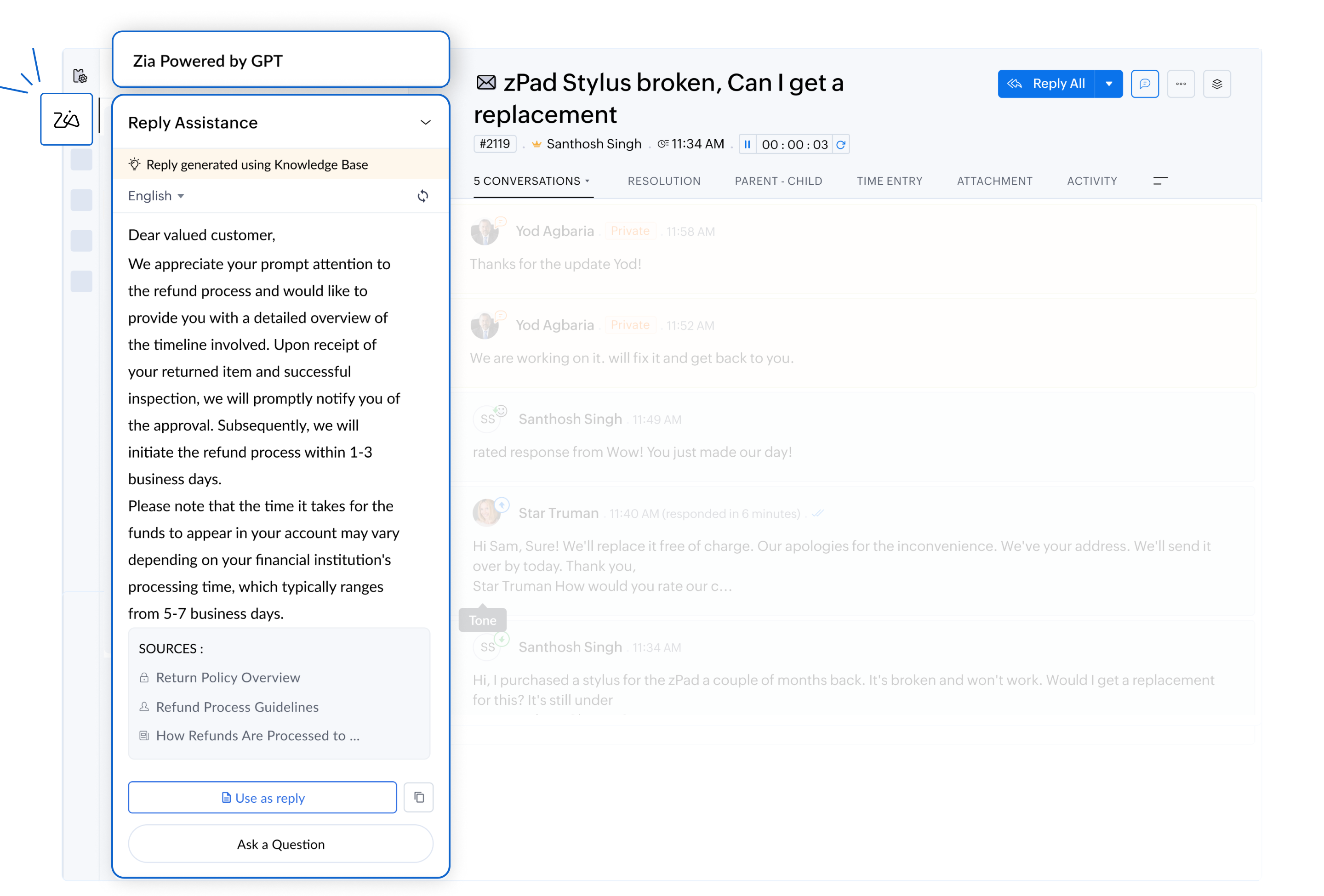Screen dimensions: 1324x896
Task: Pause the running ticket timer
Action: point(747,145)
